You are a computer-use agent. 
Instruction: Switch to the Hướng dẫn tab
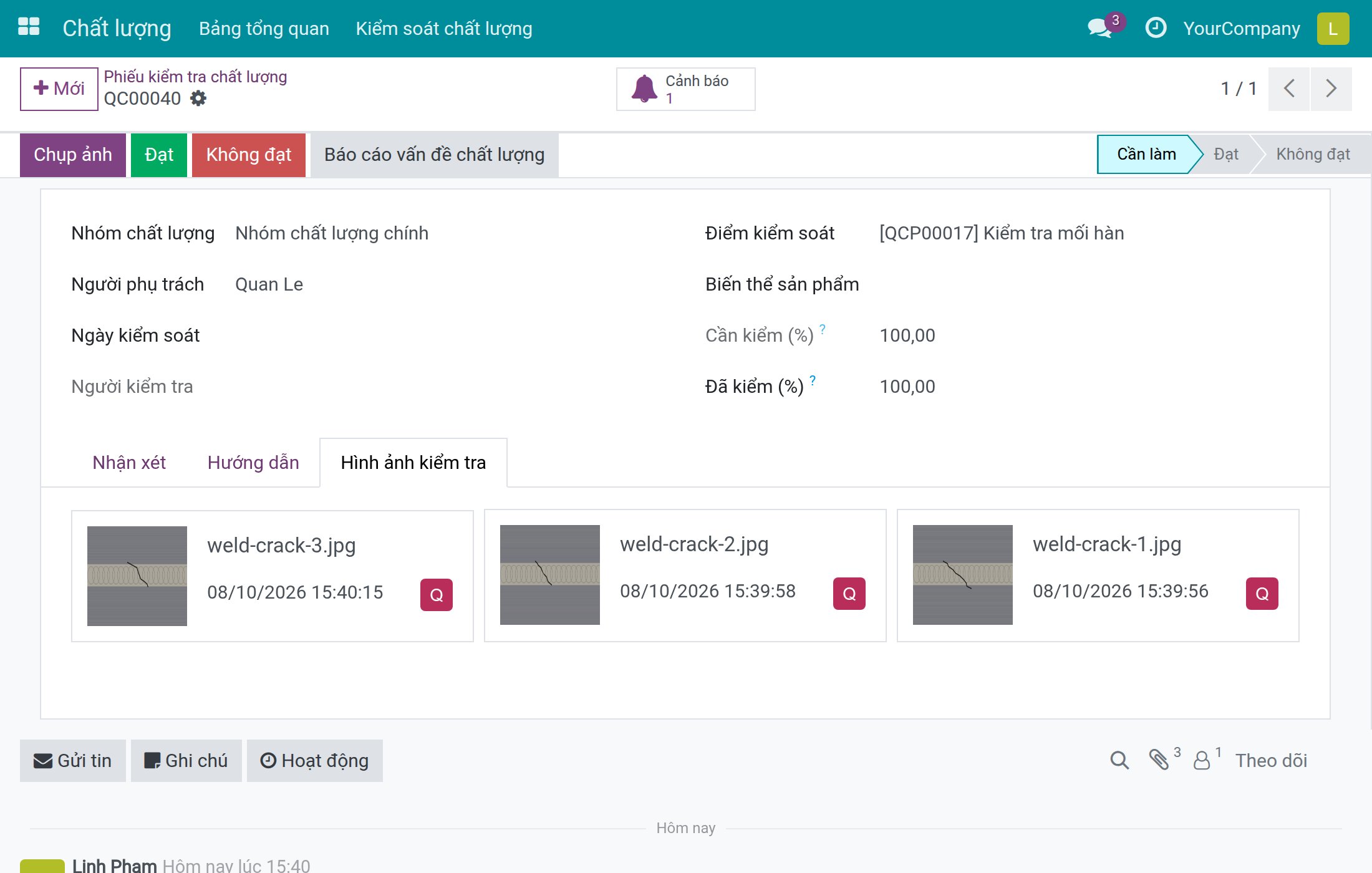click(x=253, y=463)
